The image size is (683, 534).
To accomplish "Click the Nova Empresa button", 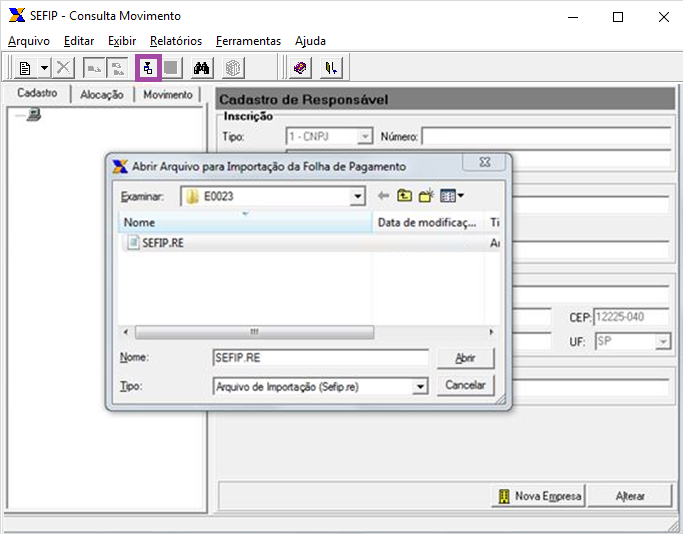I will [539, 496].
